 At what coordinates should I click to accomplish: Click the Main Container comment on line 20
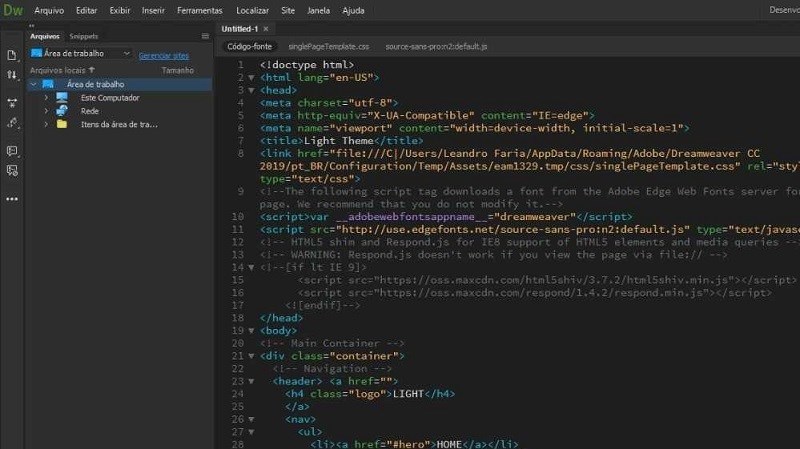click(332, 343)
